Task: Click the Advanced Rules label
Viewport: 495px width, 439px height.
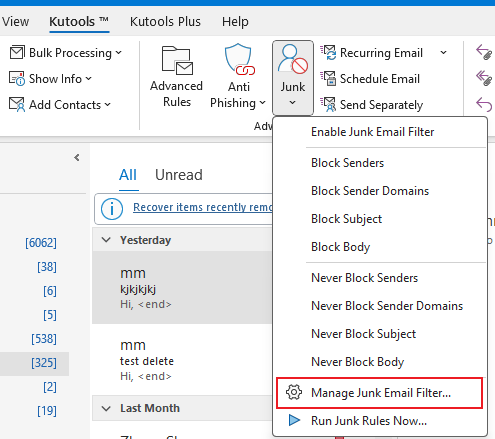Action: click(176, 94)
